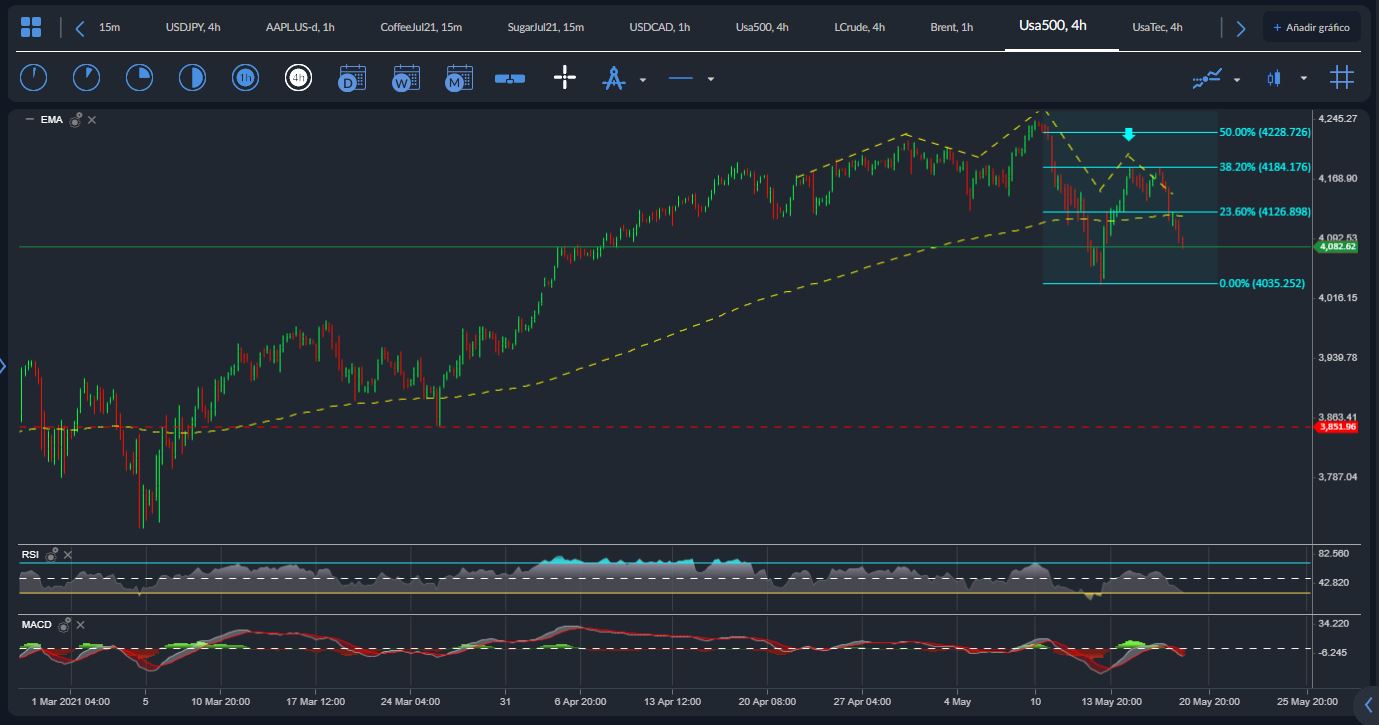Toggle the chart grid lines icon
The height and width of the screenshot is (725, 1379).
tap(1342, 77)
